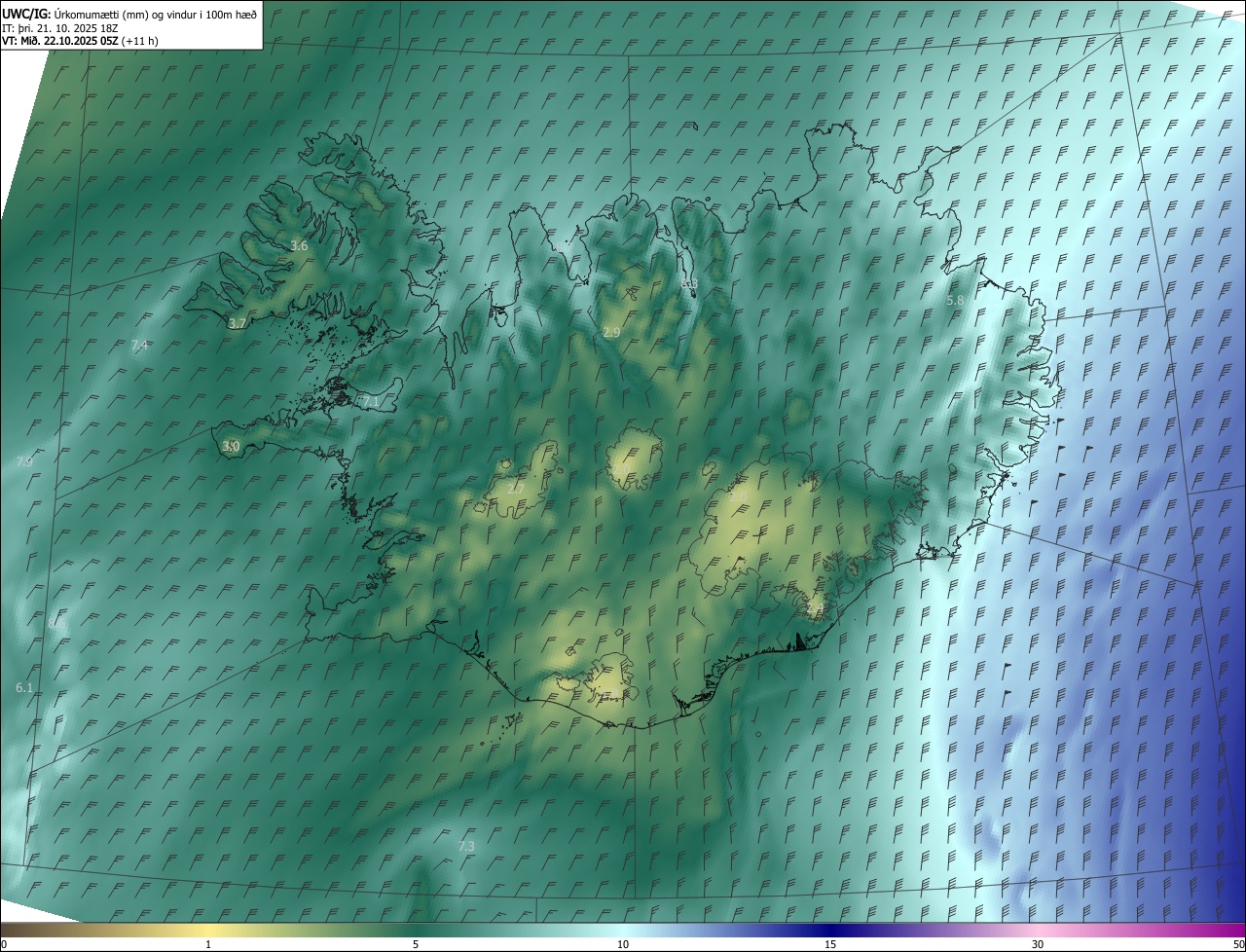Click the 50 tick on the colour scale
The image size is (1246, 952).
(1238, 945)
